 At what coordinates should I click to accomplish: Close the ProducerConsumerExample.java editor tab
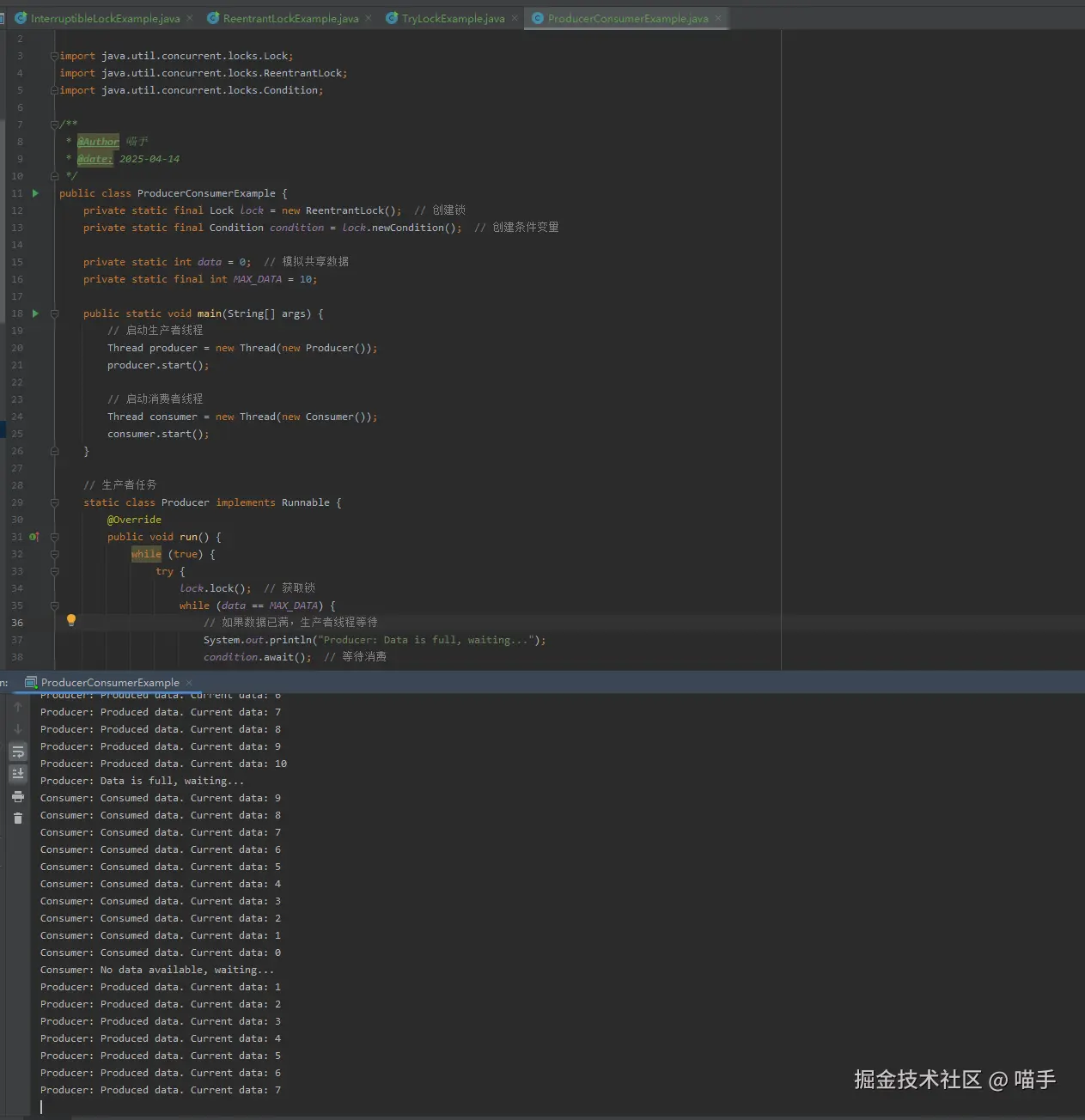click(x=718, y=18)
